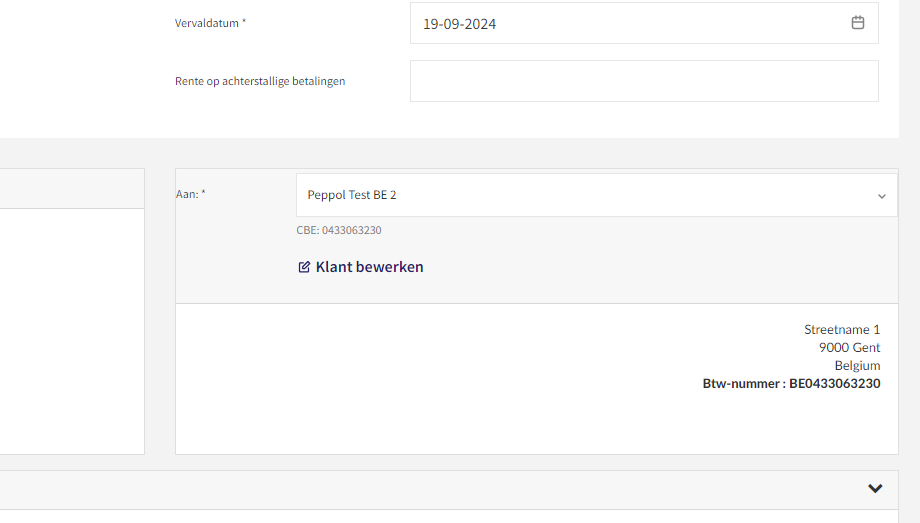920x523 pixels.
Task: Open the Peppol Test BE 2 customer combo box
Action: (x=580, y=196)
